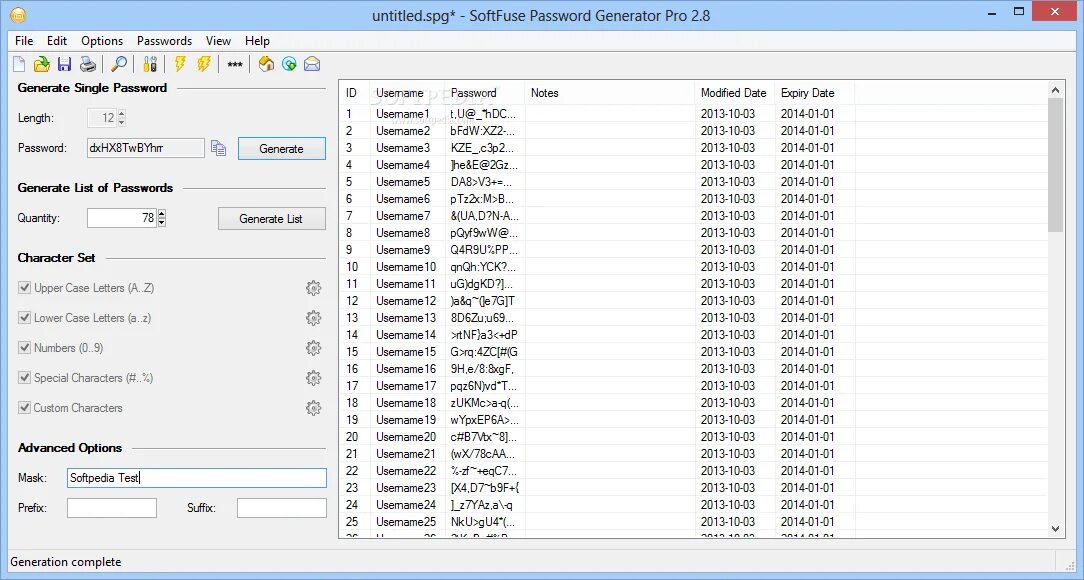1084x580 pixels.
Task: Toggle Special Characters checkbox
Action: click(x=24, y=377)
